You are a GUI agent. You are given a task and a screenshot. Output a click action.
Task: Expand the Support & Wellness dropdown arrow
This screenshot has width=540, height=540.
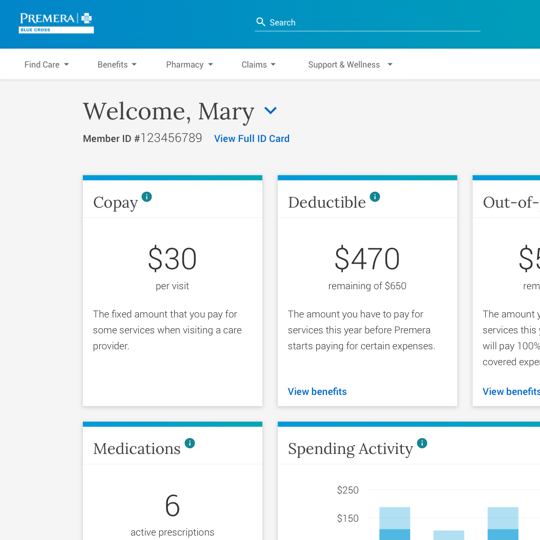(390, 64)
